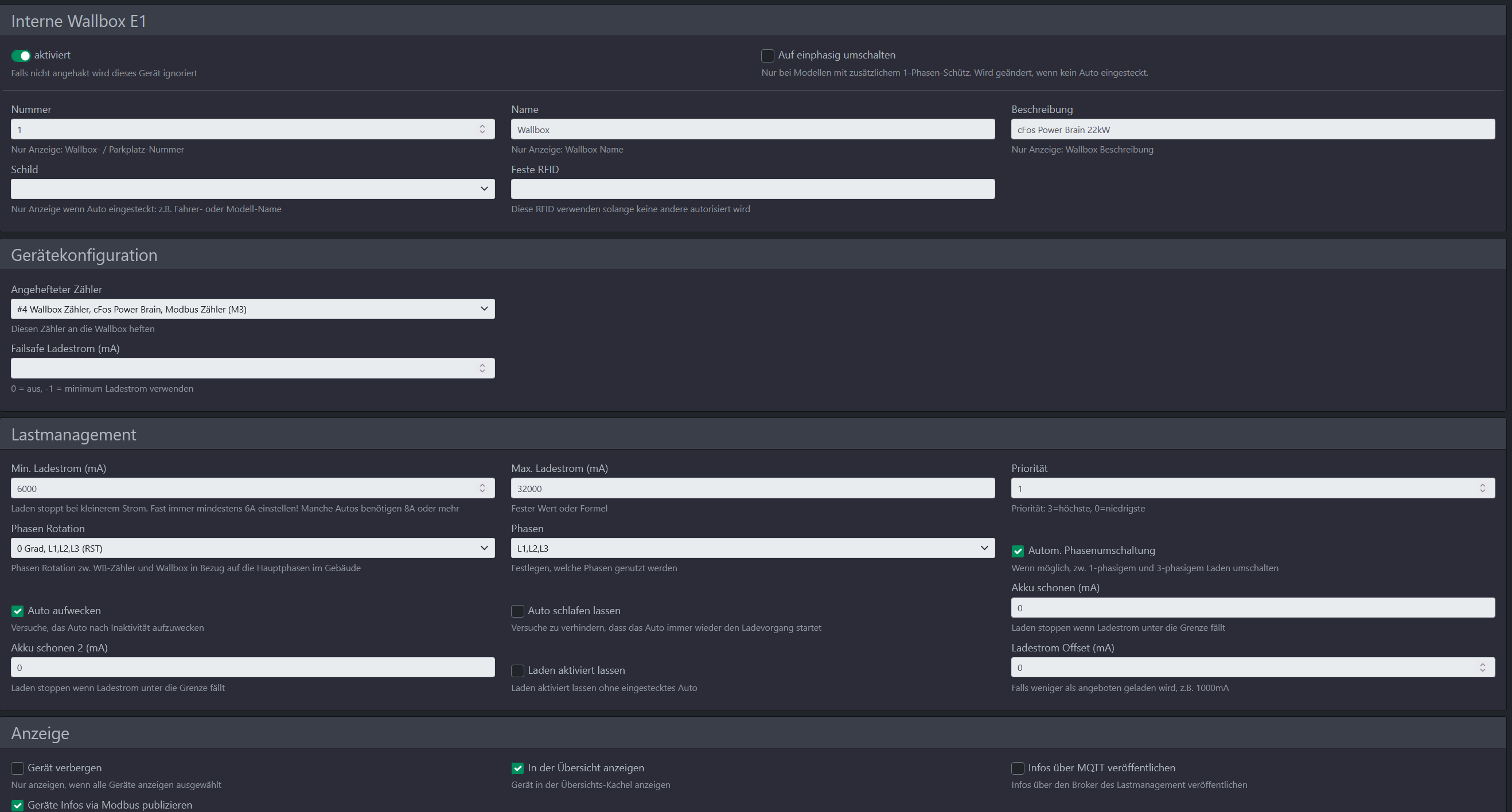Click the empty 'Feste RFID' field
1512x812 pixels.
click(x=753, y=189)
